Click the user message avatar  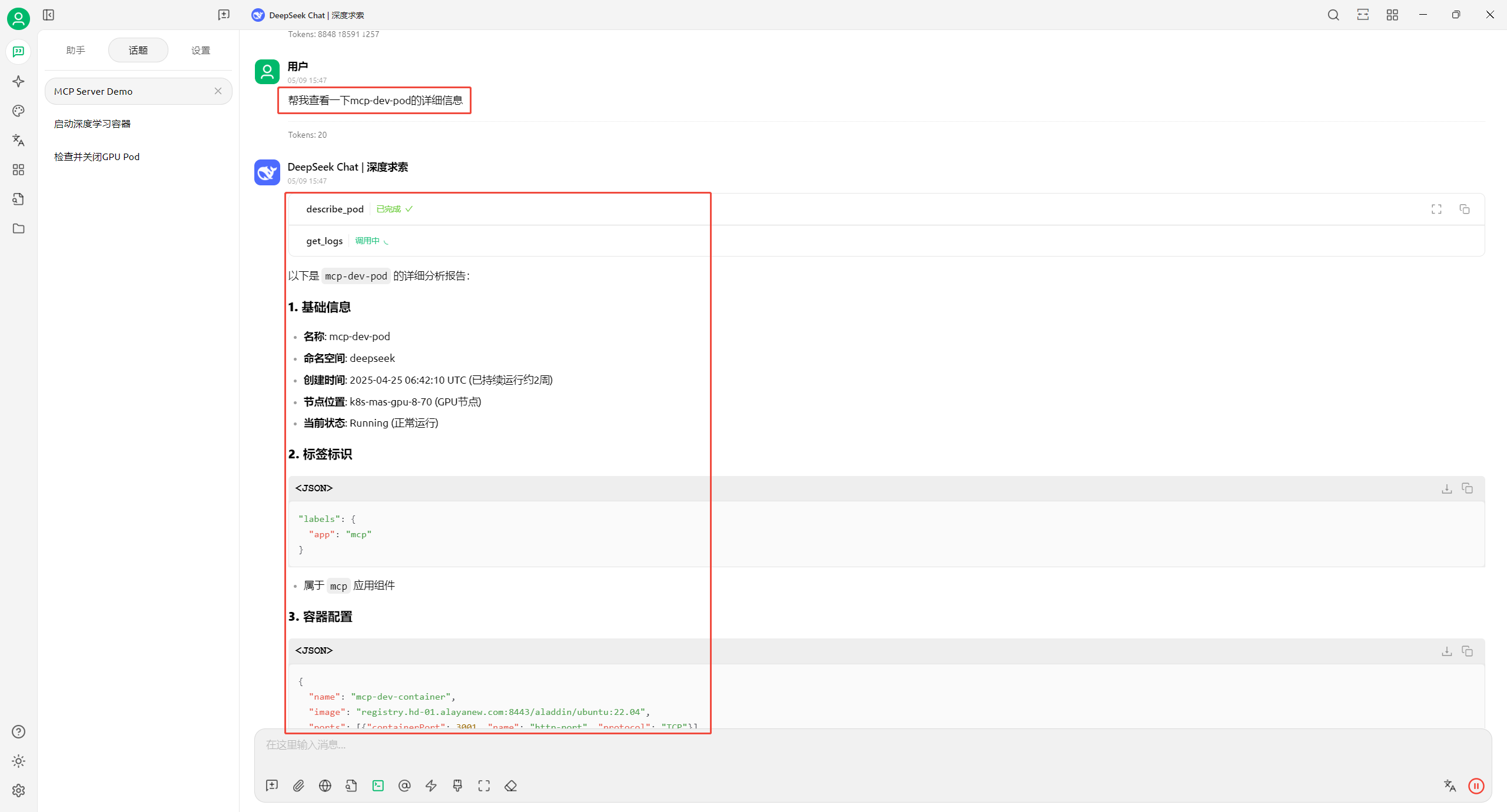267,72
